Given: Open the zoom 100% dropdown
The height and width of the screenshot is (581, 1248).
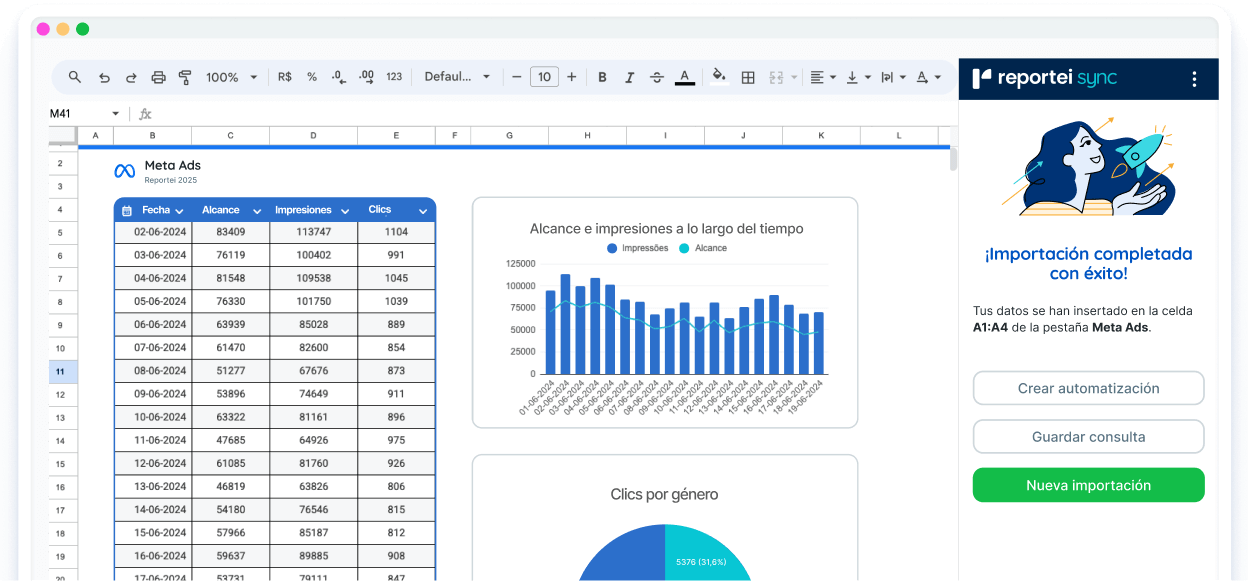Looking at the screenshot, I should pos(231,77).
